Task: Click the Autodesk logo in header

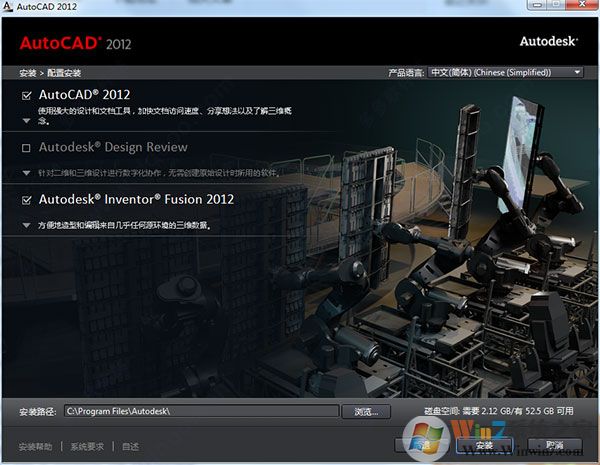Action: tap(549, 41)
